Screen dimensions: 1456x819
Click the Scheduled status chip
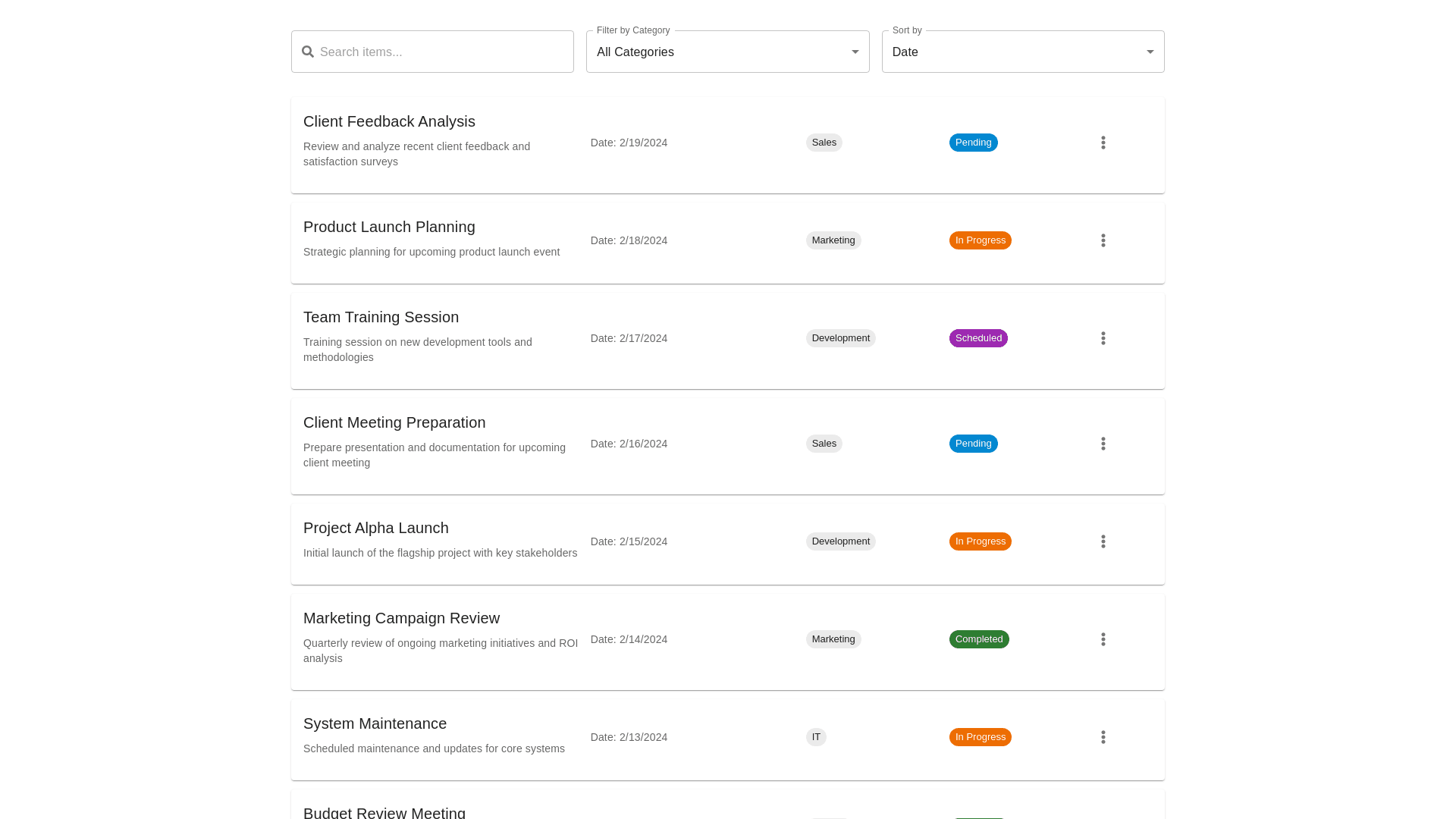pos(978,338)
